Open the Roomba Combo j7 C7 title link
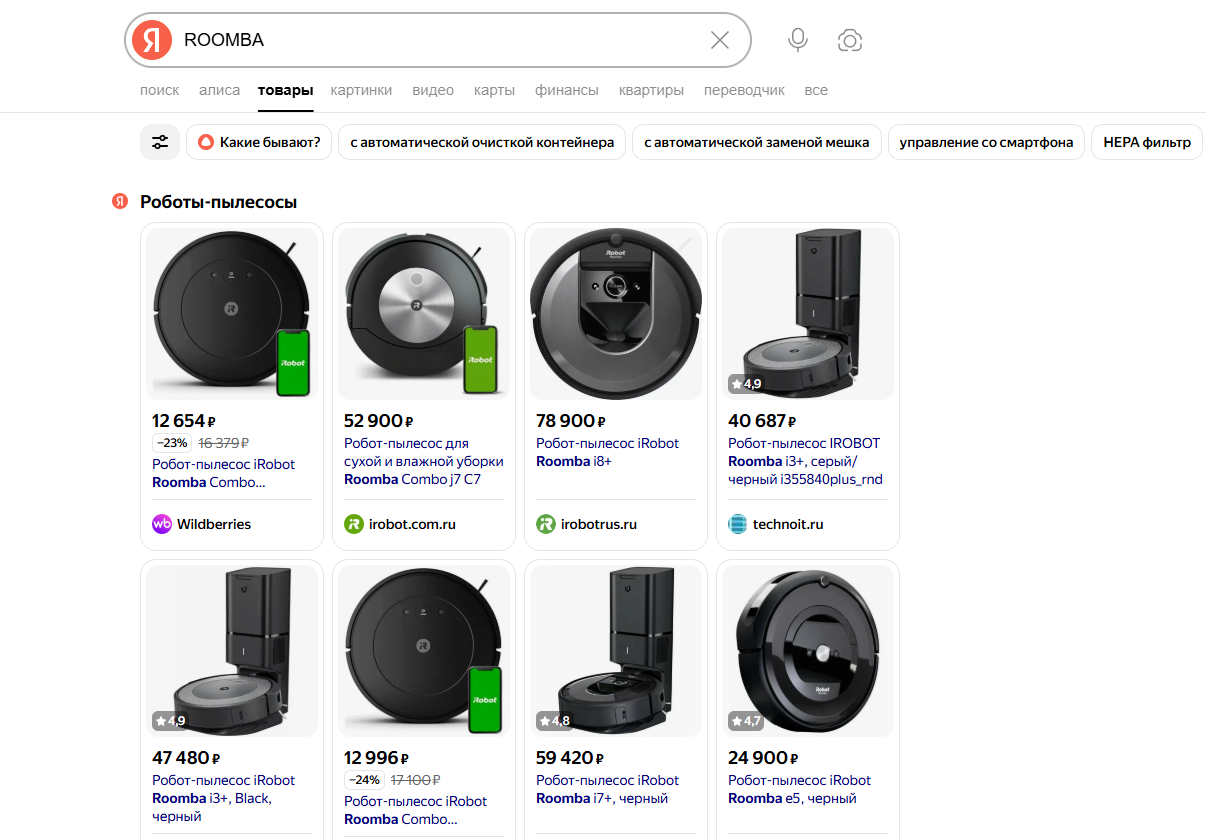This screenshot has width=1206, height=839. coord(424,461)
